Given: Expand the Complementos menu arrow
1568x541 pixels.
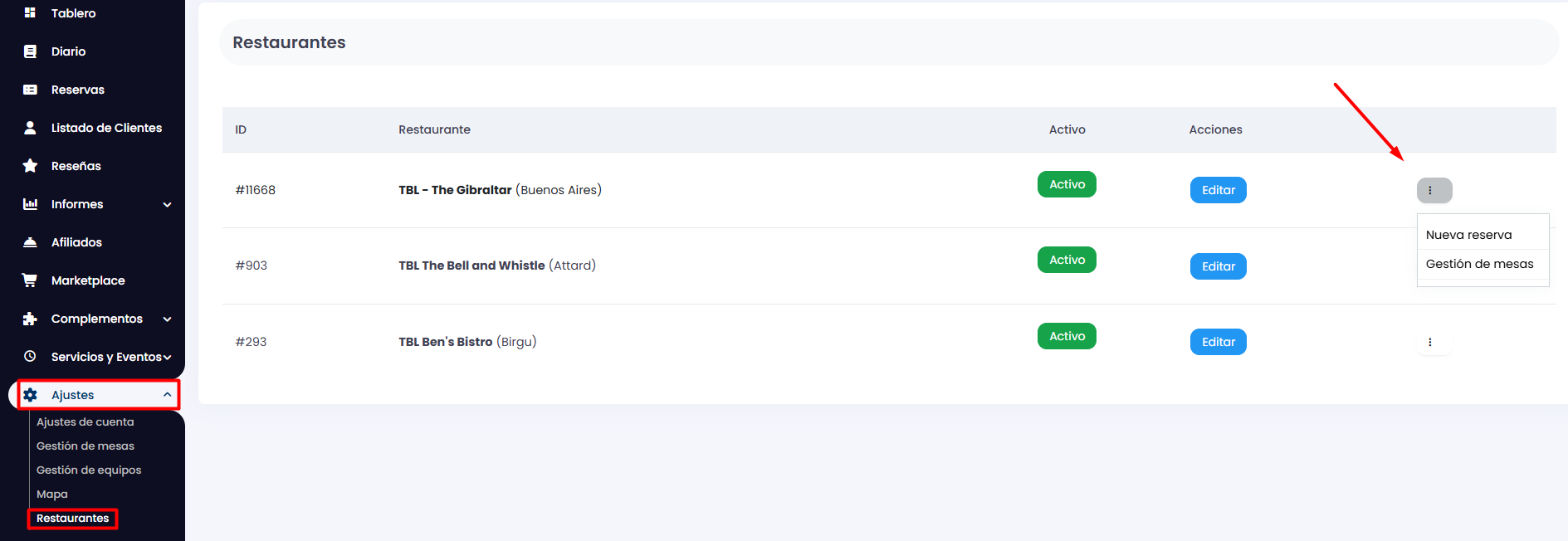Looking at the screenshot, I should 167,319.
